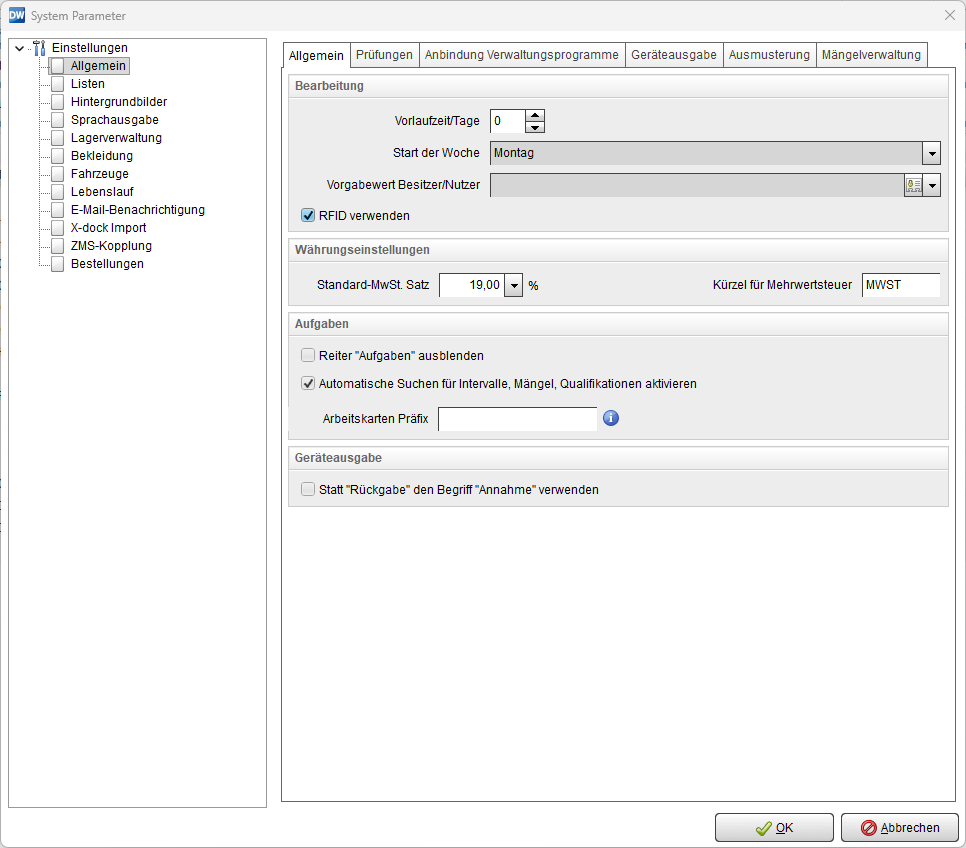Open the Mängelverwaltung tab
Screen dimensions: 966x848
coord(870,55)
